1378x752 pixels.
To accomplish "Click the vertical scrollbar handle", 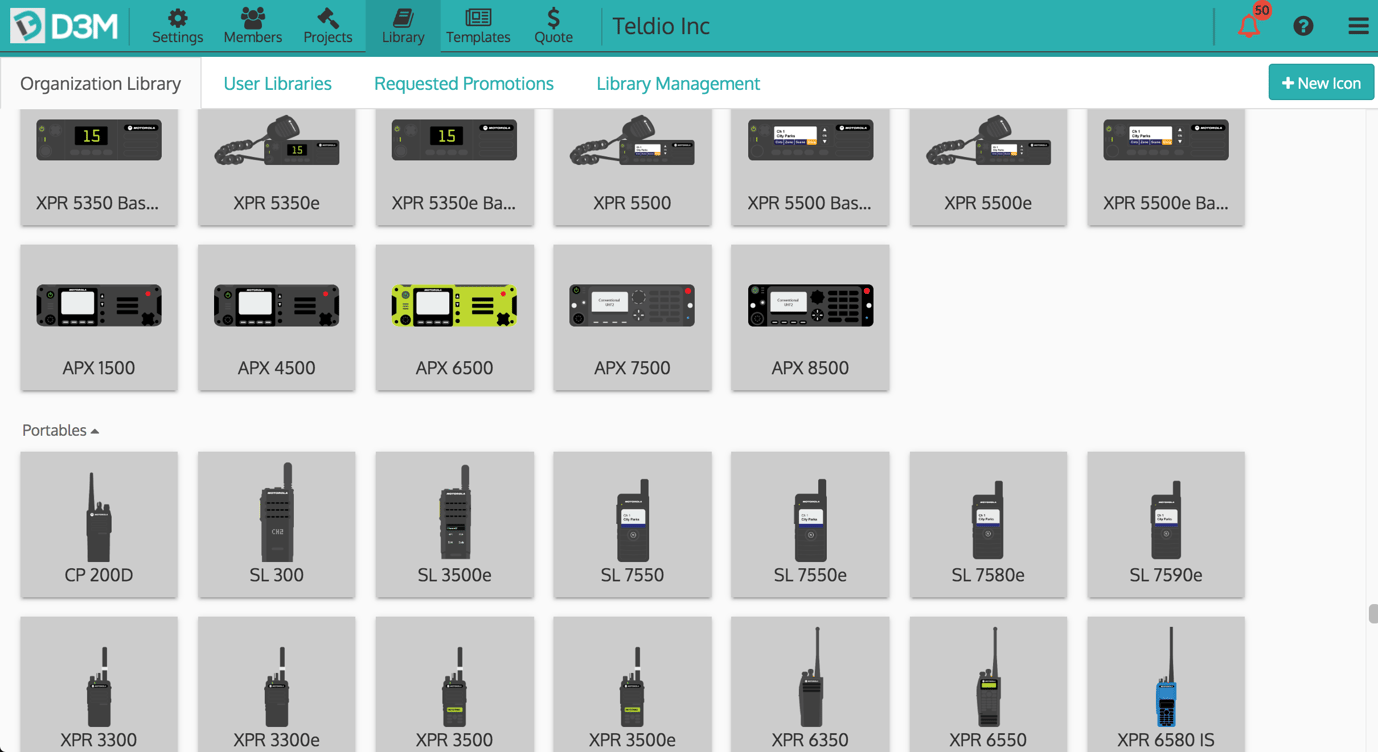I will point(1373,614).
